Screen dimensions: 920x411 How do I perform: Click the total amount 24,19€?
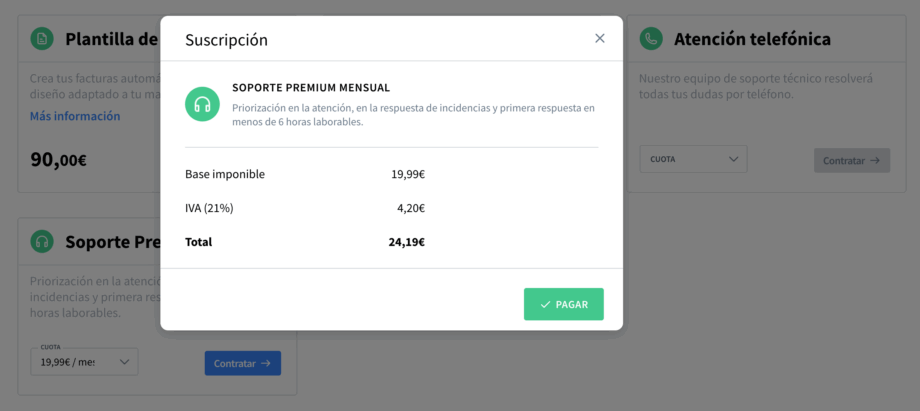click(x=406, y=242)
